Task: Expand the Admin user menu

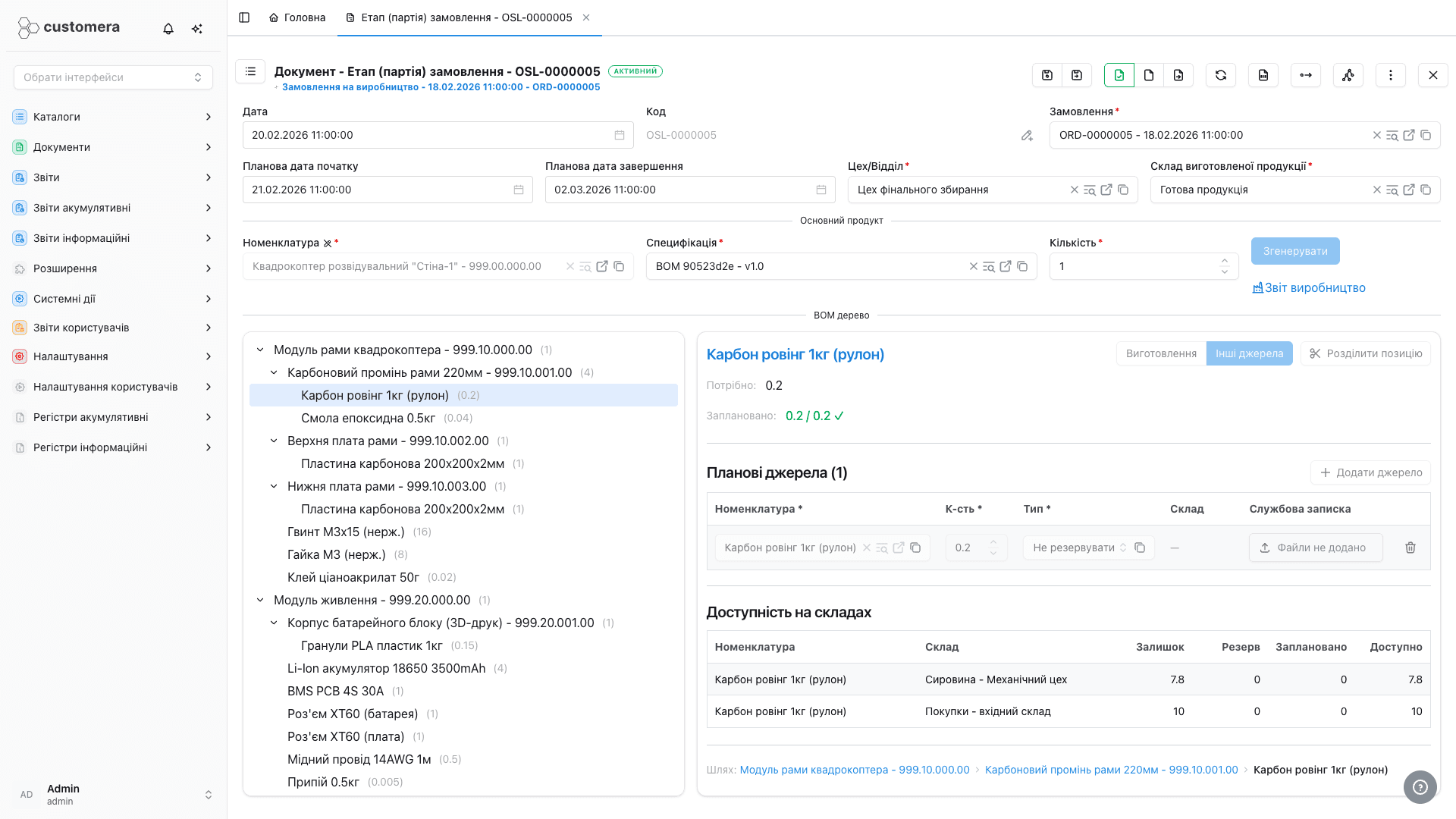Action: 114,794
